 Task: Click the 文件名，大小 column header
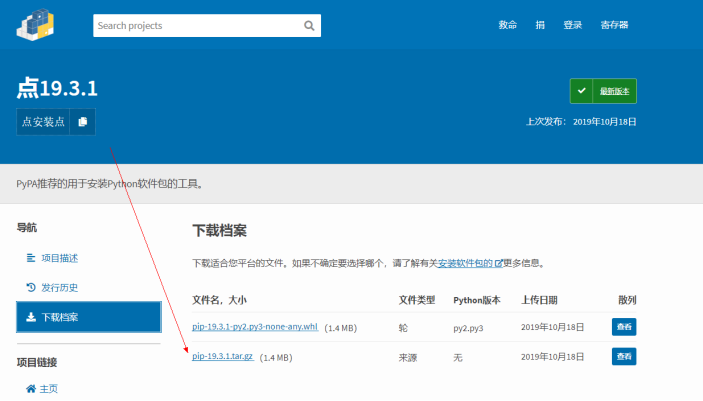coord(219,300)
